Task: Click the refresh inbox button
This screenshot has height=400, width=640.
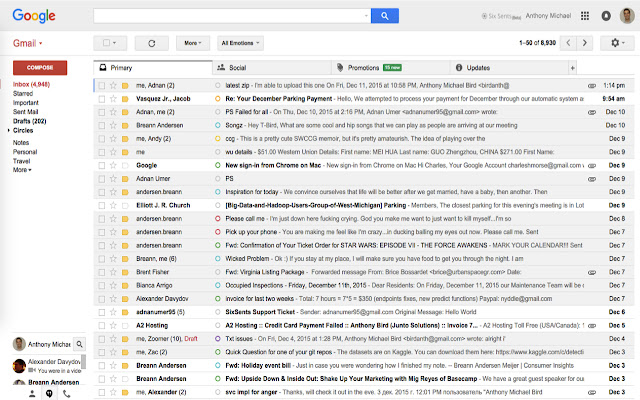Action: [152, 43]
